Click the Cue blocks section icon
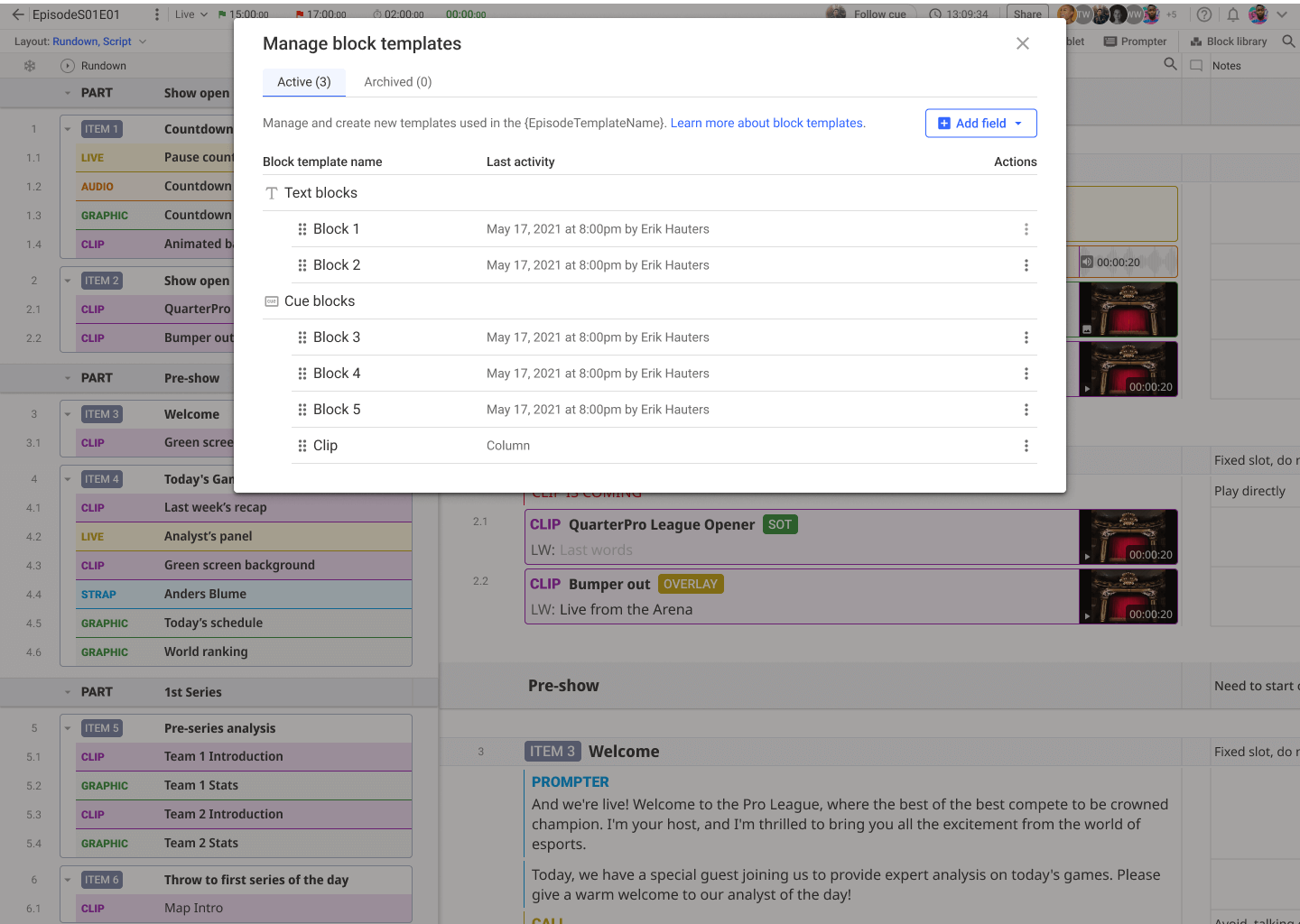Viewport: 1300px width, 924px height. tap(271, 301)
